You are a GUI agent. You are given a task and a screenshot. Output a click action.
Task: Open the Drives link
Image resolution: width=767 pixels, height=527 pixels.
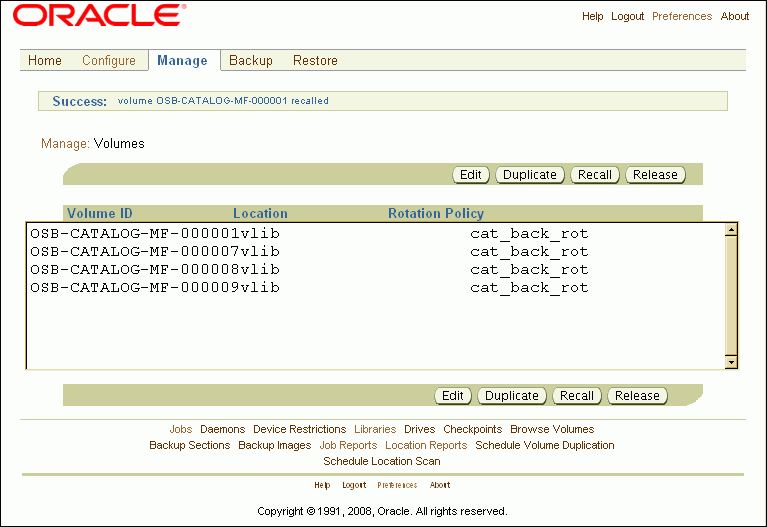tap(420, 429)
